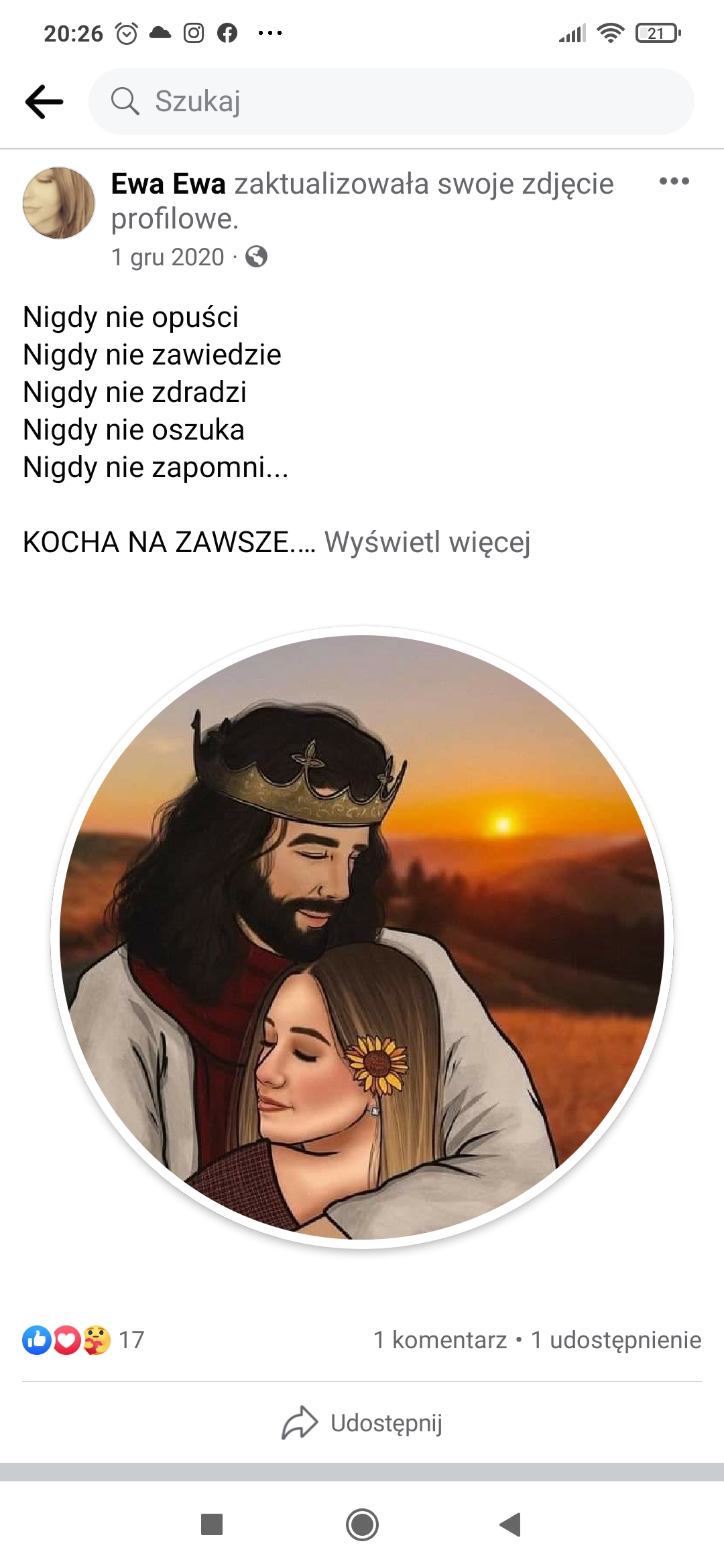724x1568 pixels.
Task: Click the Udostępnij button
Action: (362, 1422)
